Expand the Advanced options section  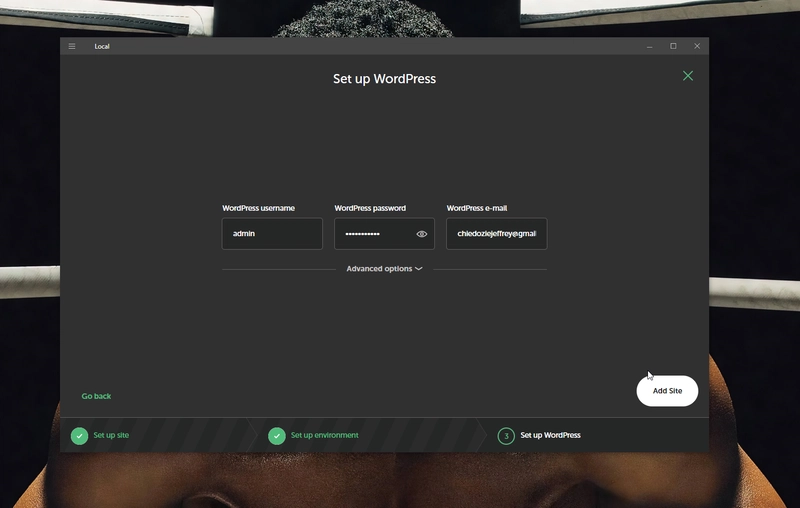pyautogui.click(x=384, y=269)
